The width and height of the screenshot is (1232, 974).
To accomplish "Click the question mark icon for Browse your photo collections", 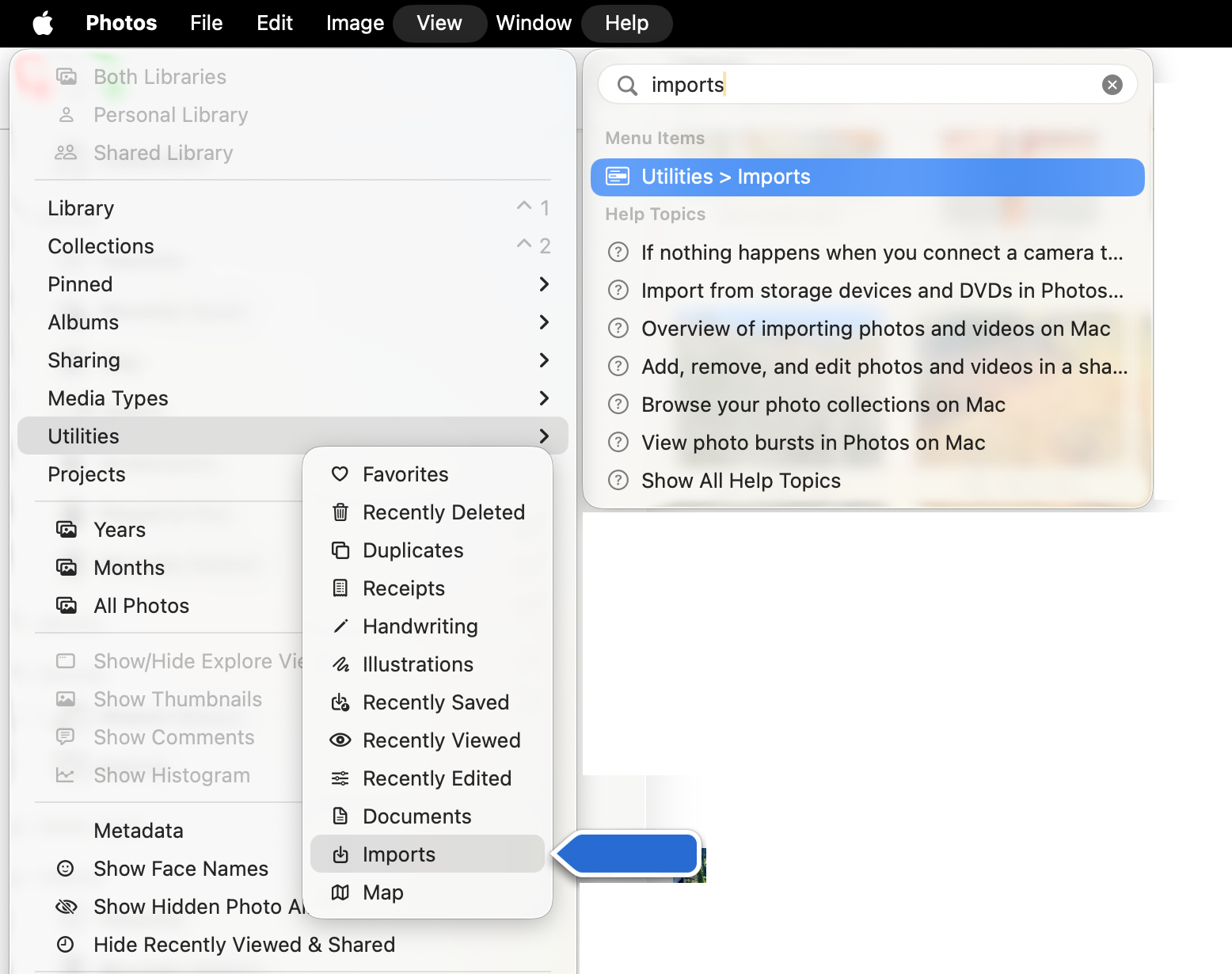I will click(618, 405).
